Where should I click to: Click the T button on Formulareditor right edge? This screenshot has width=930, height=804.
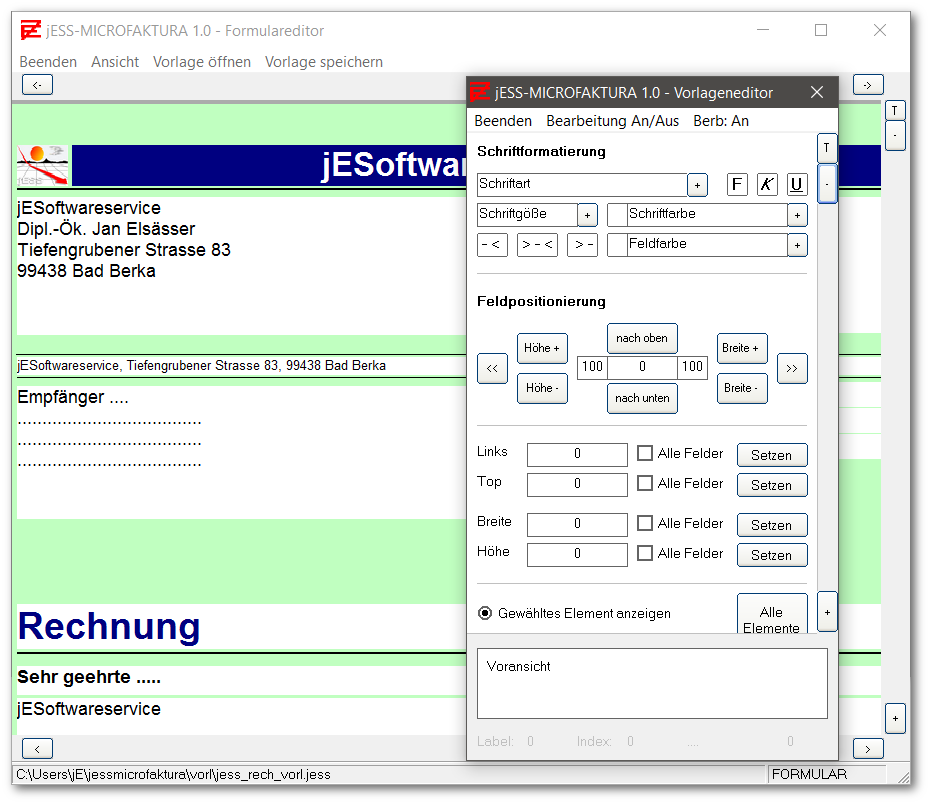coord(895,110)
